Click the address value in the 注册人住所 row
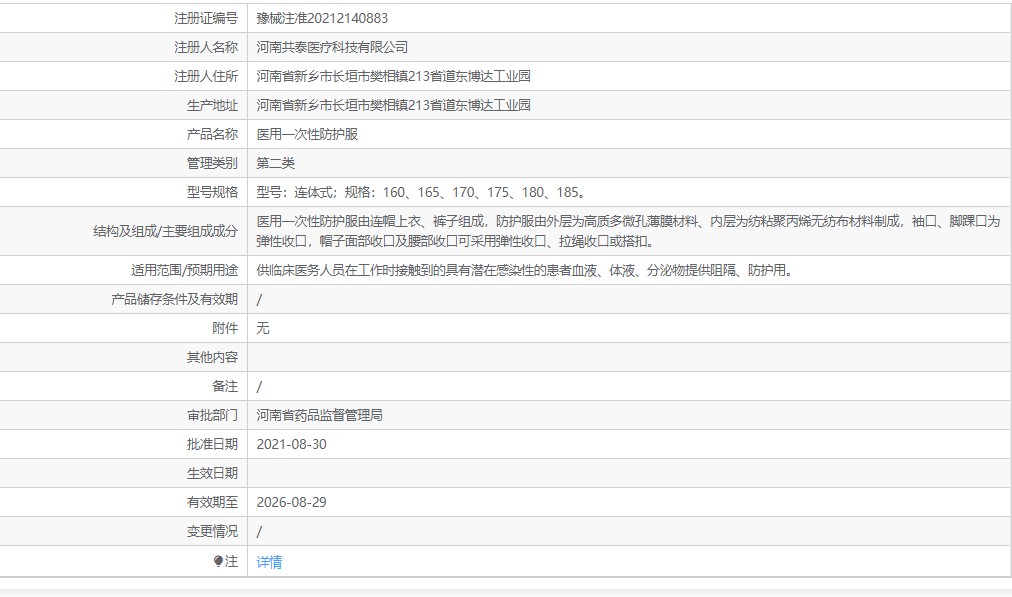The height and width of the screenshot is (597, 1012). coord(393,76)
